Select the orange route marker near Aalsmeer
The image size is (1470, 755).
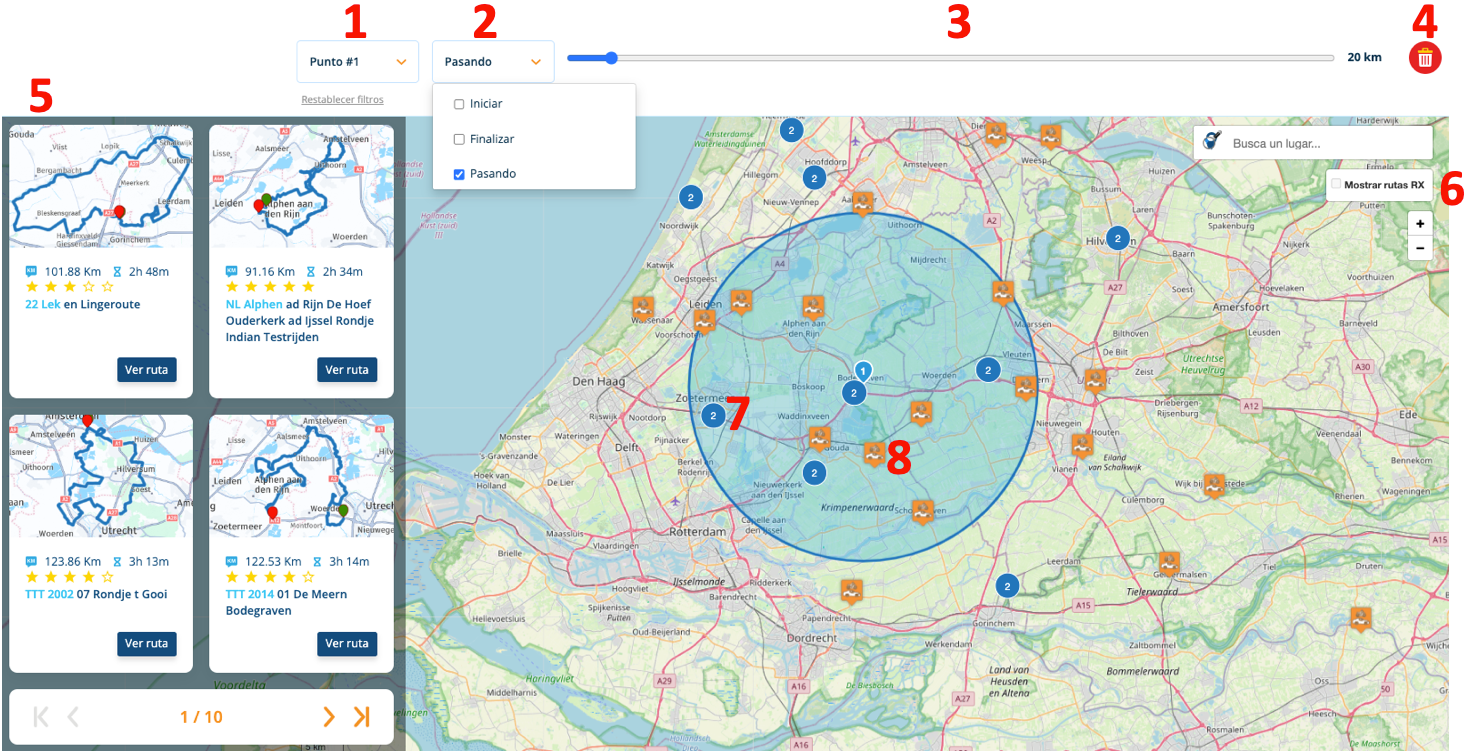[x=862, y=203]
